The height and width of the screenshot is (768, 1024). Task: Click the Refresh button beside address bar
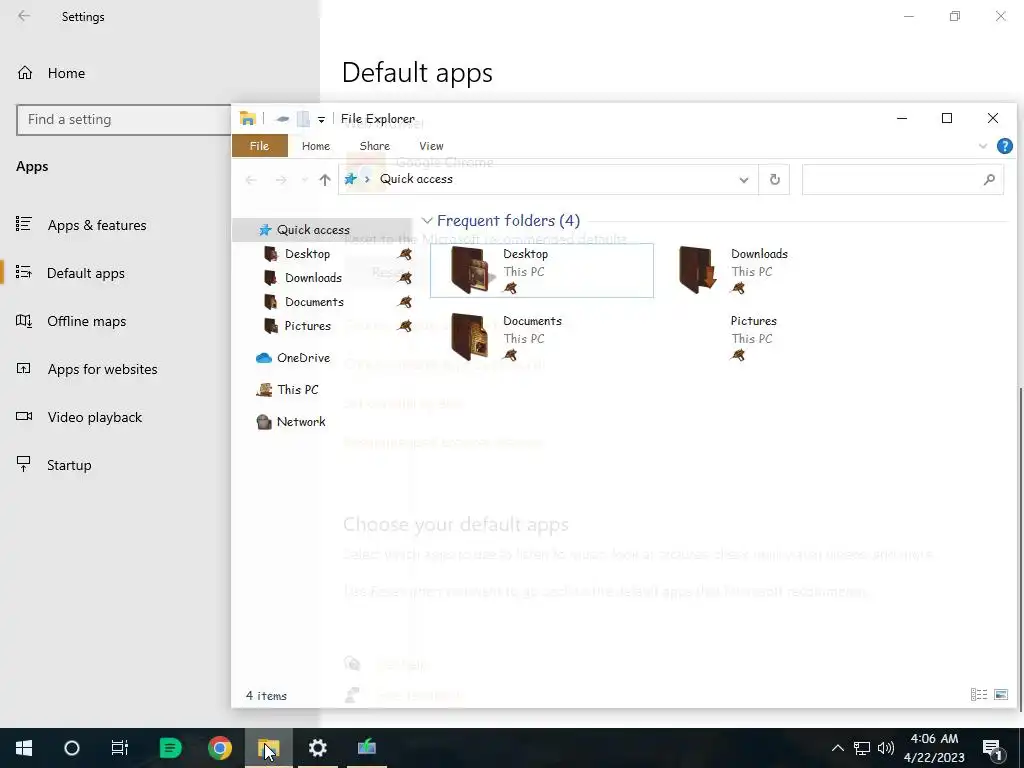point(775,180)
